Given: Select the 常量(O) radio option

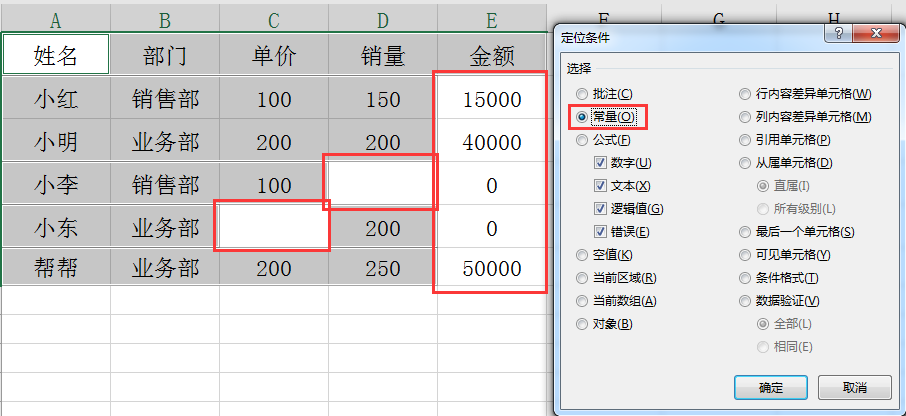Looking at the screenshot, I should (x=605, y=117).
